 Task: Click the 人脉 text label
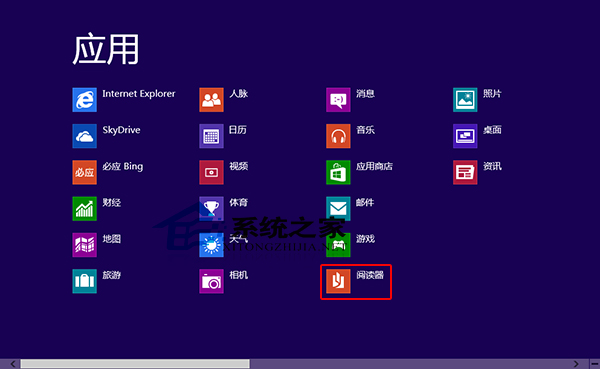click(x=239, y=94)
